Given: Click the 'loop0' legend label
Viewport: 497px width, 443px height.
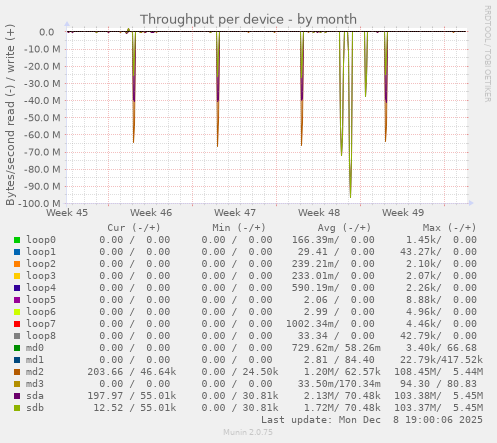Looking at the screenshot, I should click(x=41, y=240).
